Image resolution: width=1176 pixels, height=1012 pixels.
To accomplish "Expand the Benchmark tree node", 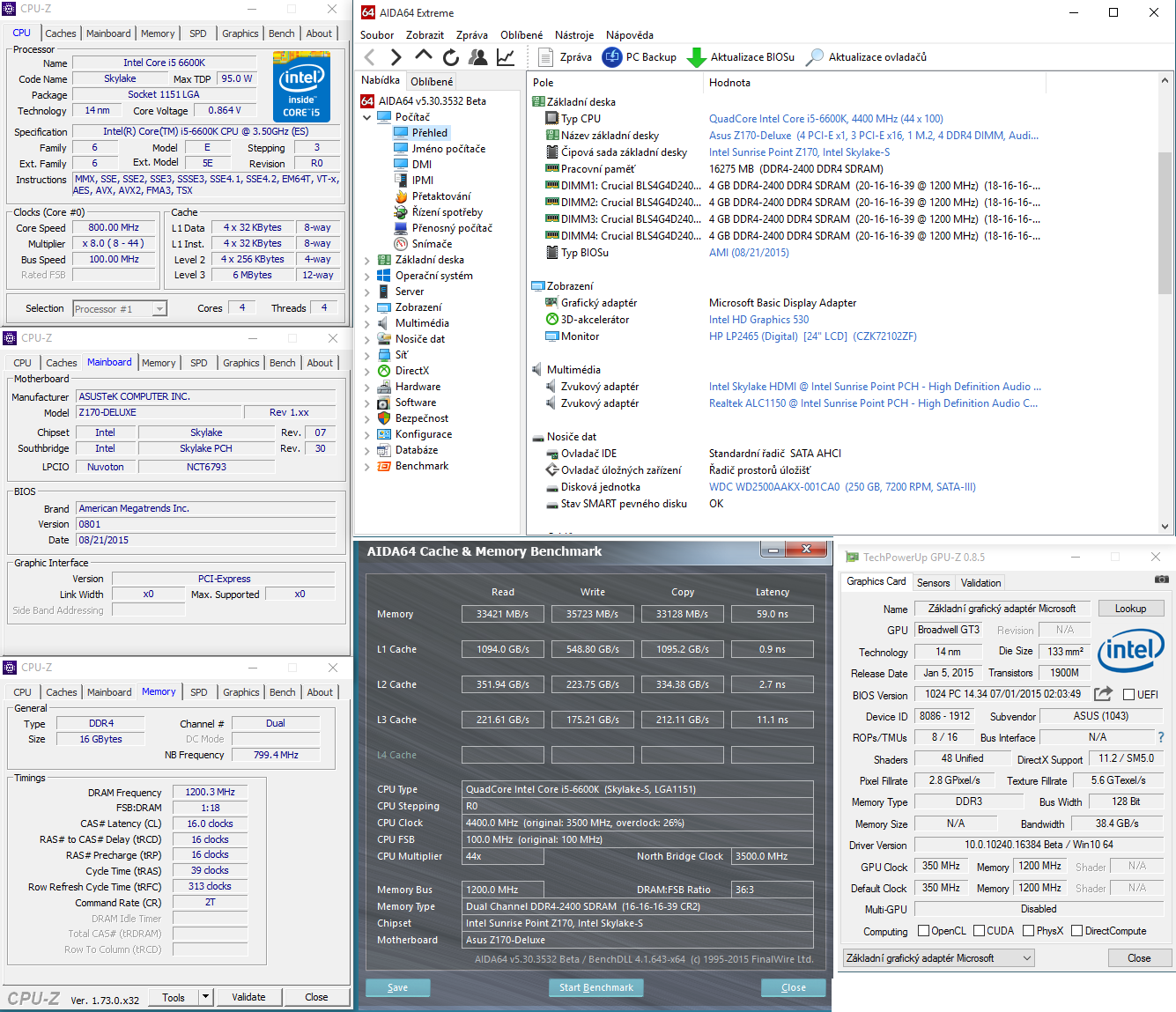I will pos(367,466).
